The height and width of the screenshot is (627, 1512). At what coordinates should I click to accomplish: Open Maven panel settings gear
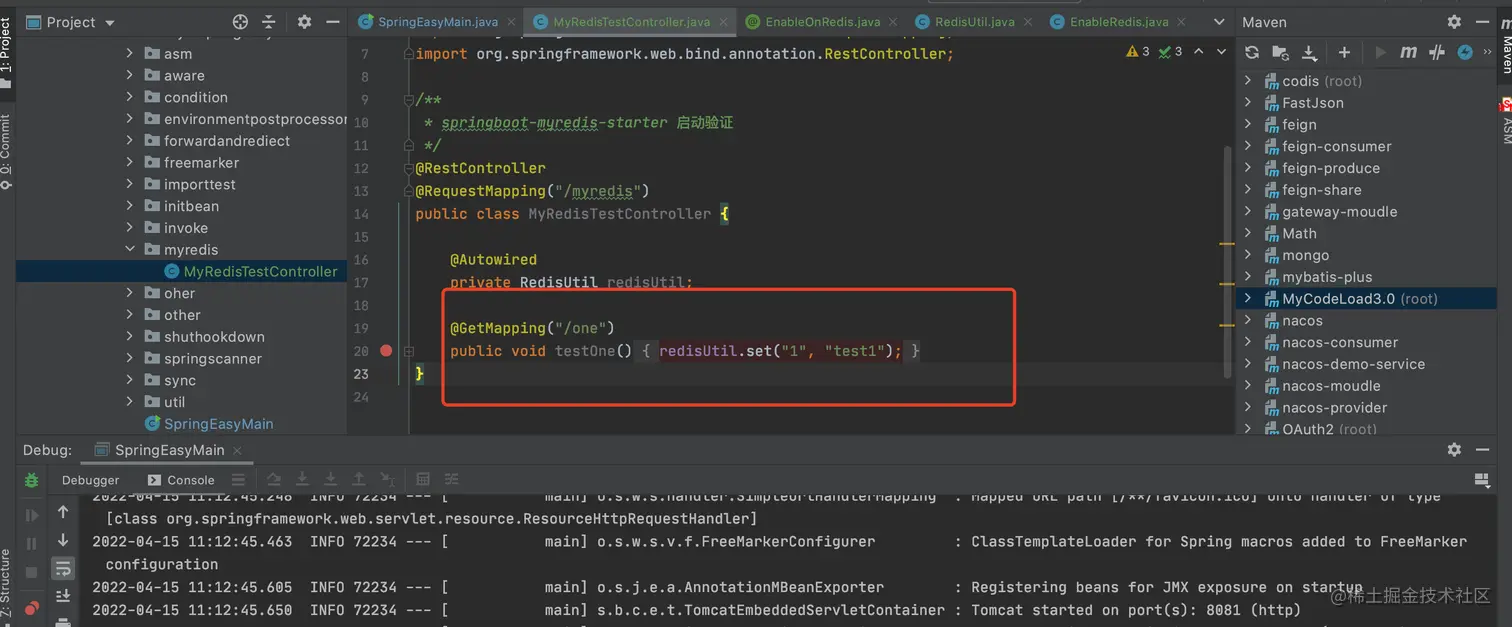pos(1453,22)
